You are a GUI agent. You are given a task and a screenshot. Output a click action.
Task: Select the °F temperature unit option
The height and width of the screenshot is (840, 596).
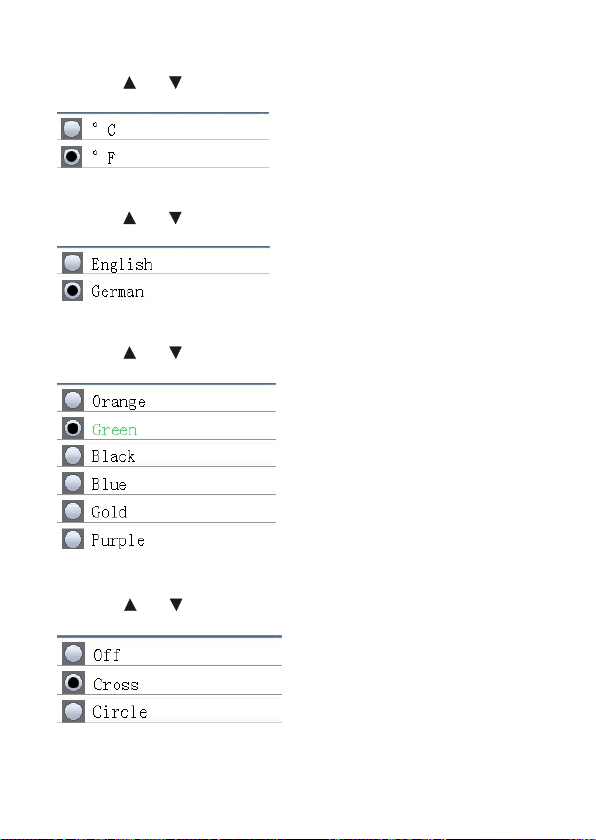tap(71, 157)
